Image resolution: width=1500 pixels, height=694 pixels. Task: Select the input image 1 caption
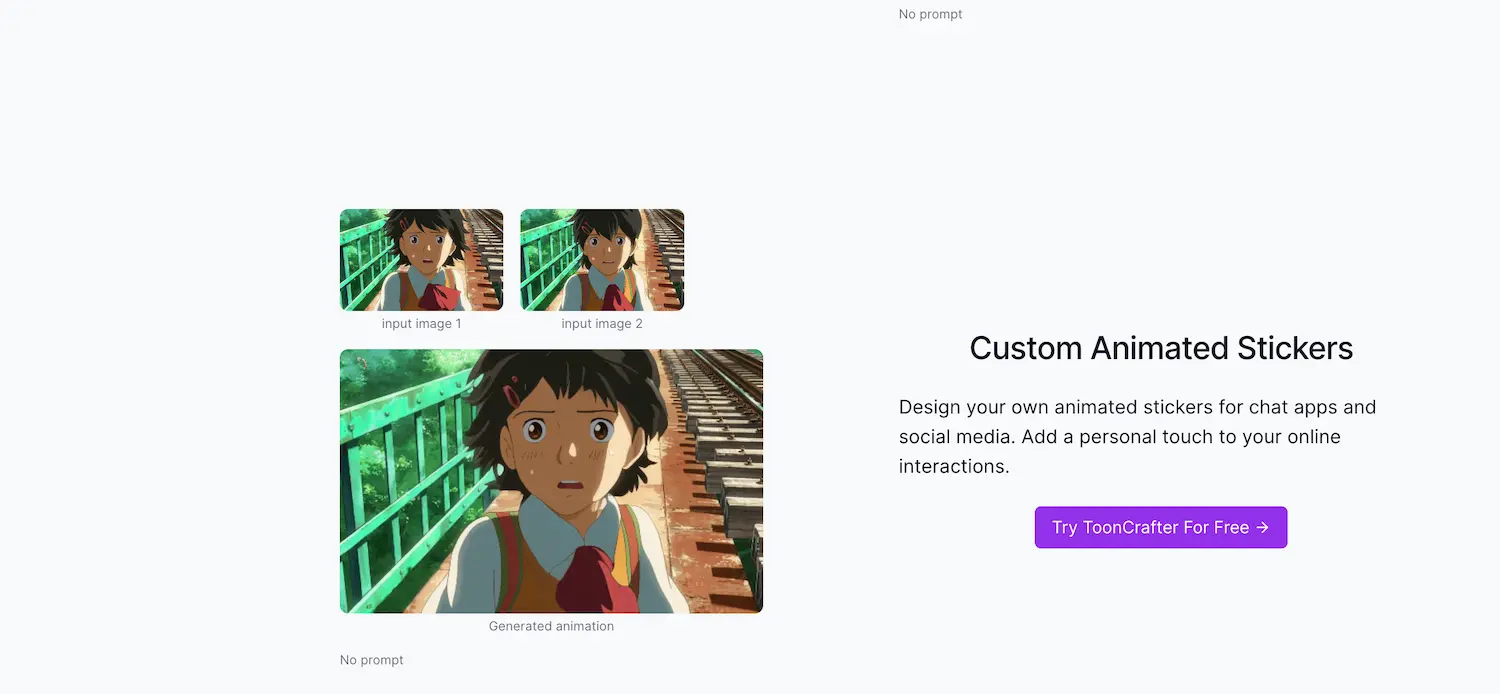421,323
